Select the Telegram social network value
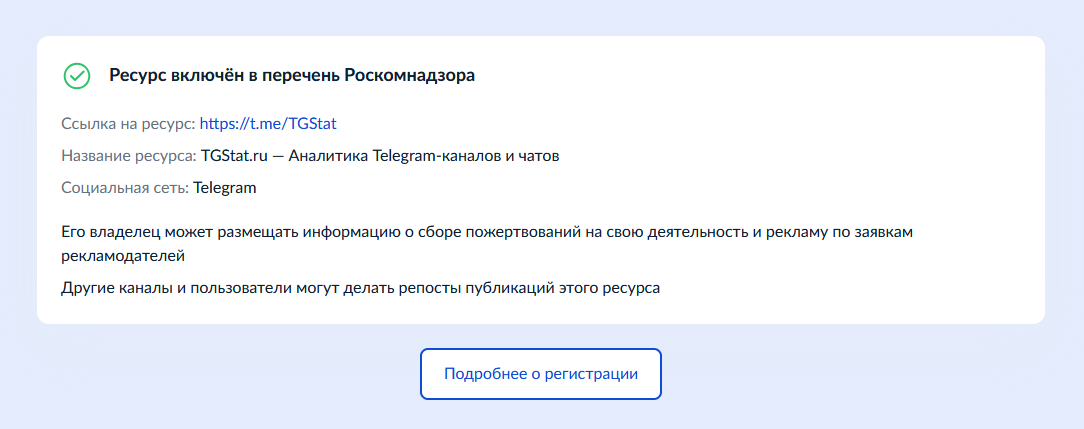This screenshot has width=1084, height=429. (x=225, y=188)
